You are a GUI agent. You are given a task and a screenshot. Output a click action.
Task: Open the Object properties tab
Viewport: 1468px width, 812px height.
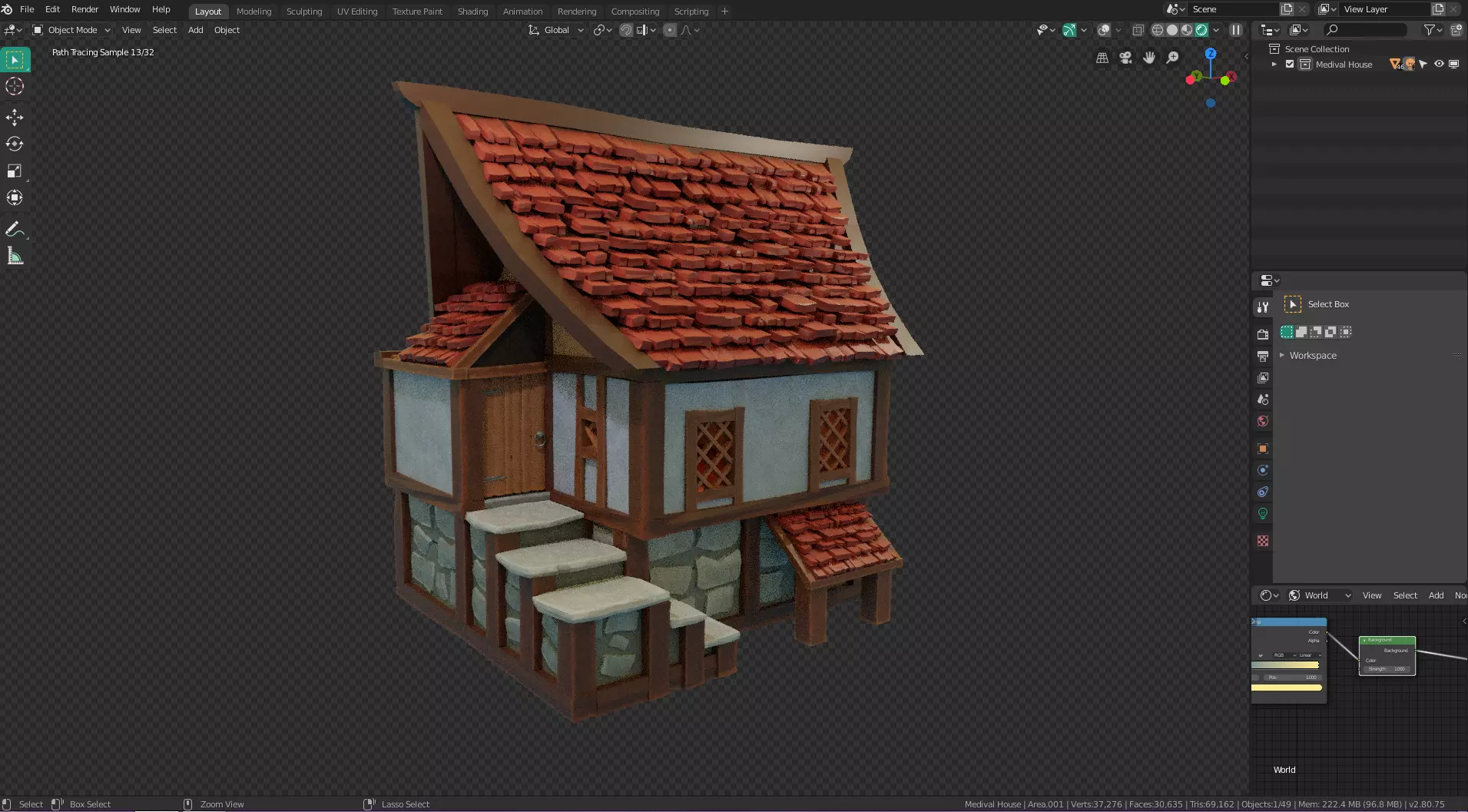click(1263, 449)
